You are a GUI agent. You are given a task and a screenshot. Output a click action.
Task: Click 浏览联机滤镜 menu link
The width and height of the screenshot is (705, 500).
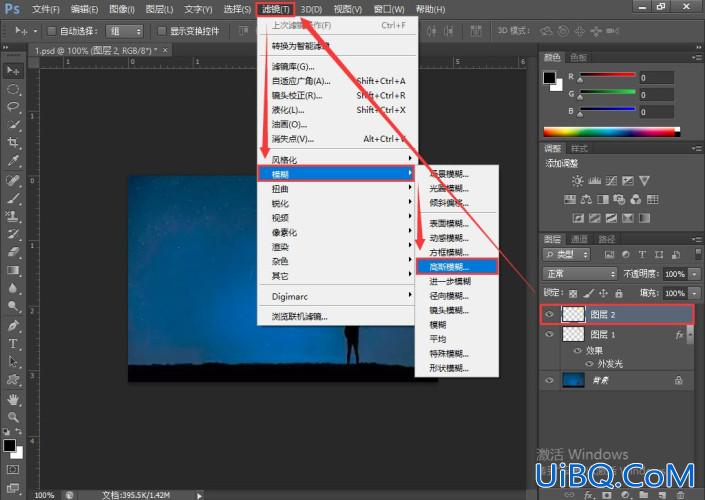[335, 317]
